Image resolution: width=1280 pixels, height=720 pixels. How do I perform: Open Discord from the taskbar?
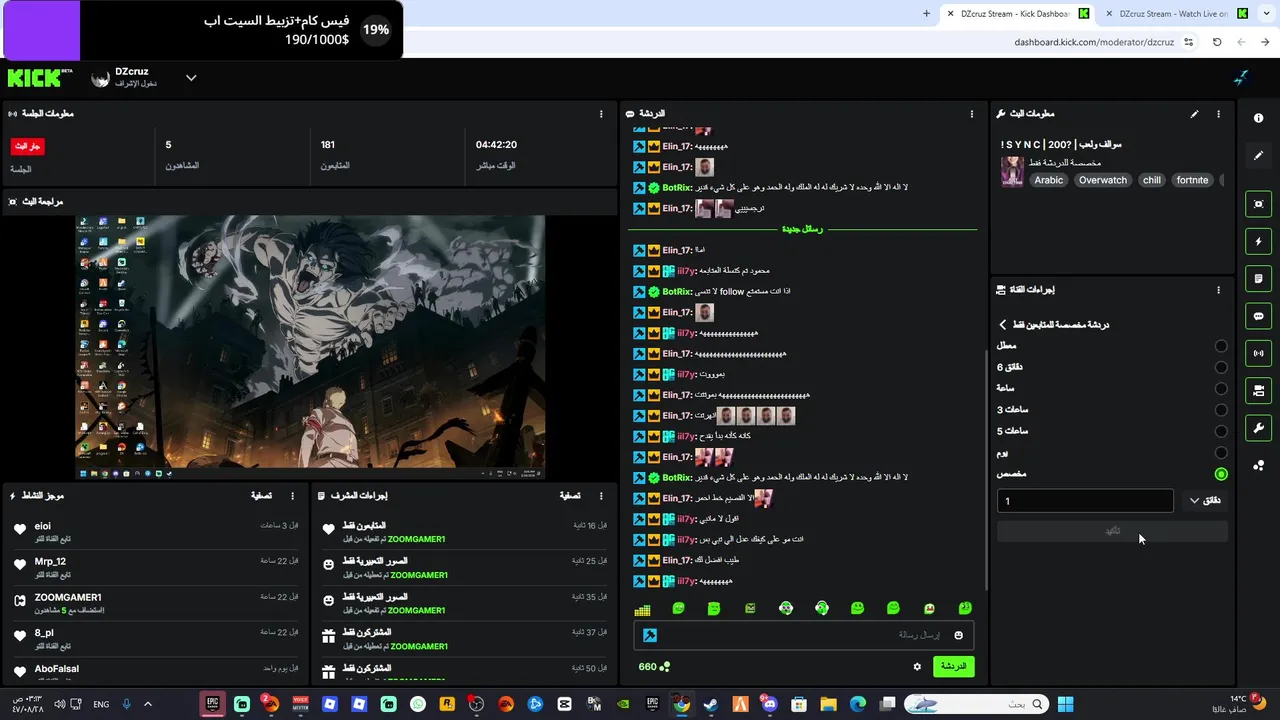[770, 704]
